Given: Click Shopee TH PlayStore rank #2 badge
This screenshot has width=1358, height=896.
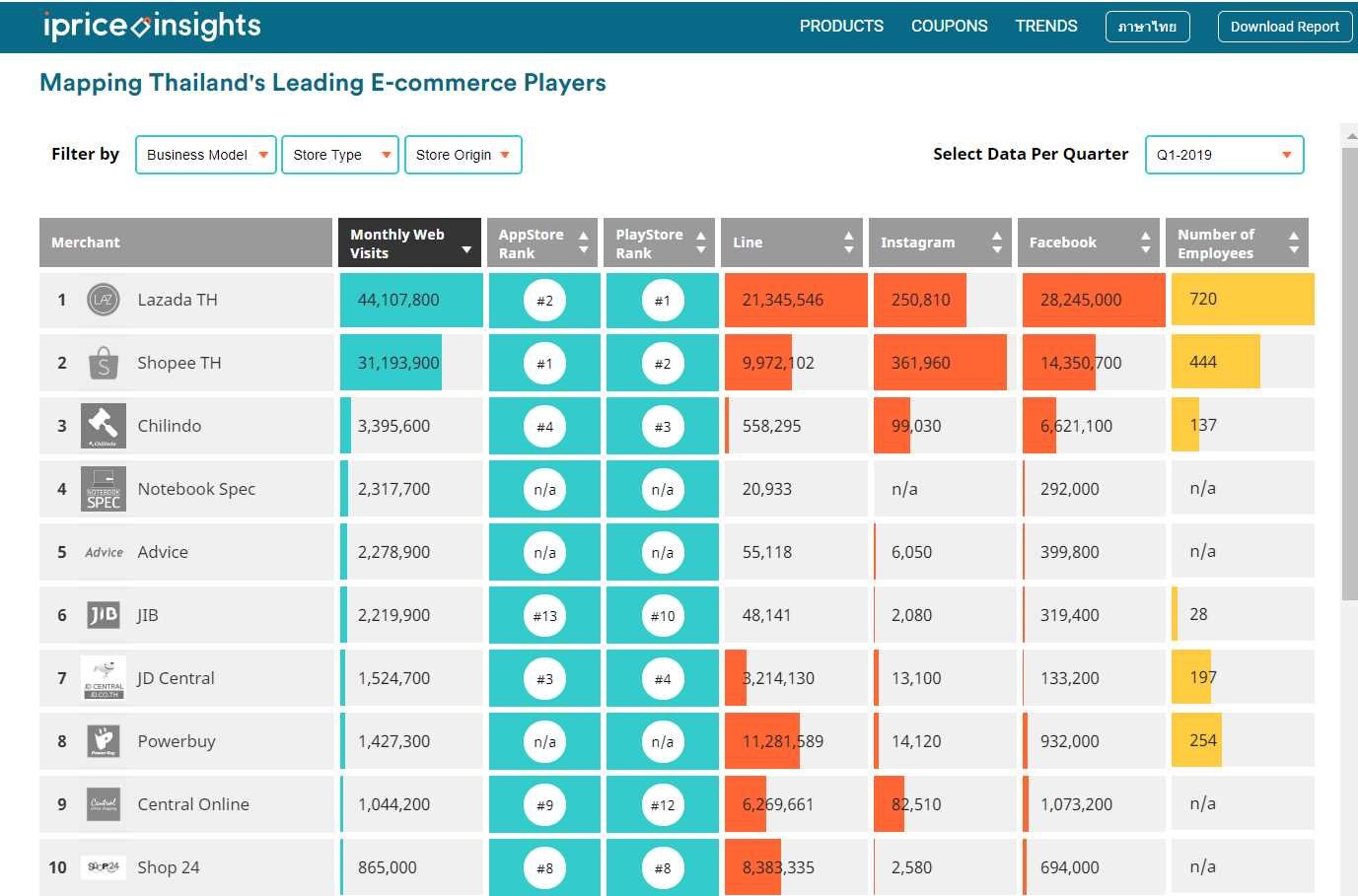Looking at the screenshot, I should (663, 364).
